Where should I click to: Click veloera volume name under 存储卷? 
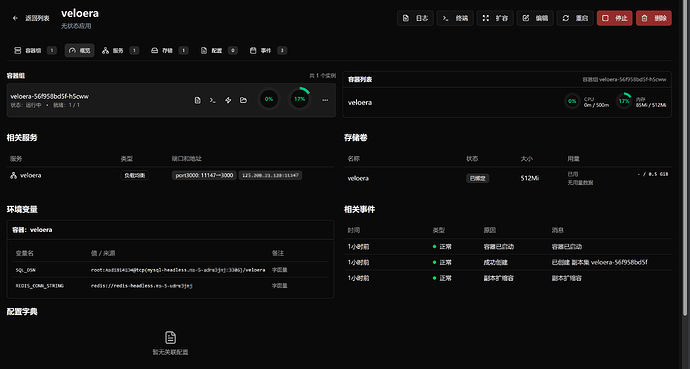(358, 179)
